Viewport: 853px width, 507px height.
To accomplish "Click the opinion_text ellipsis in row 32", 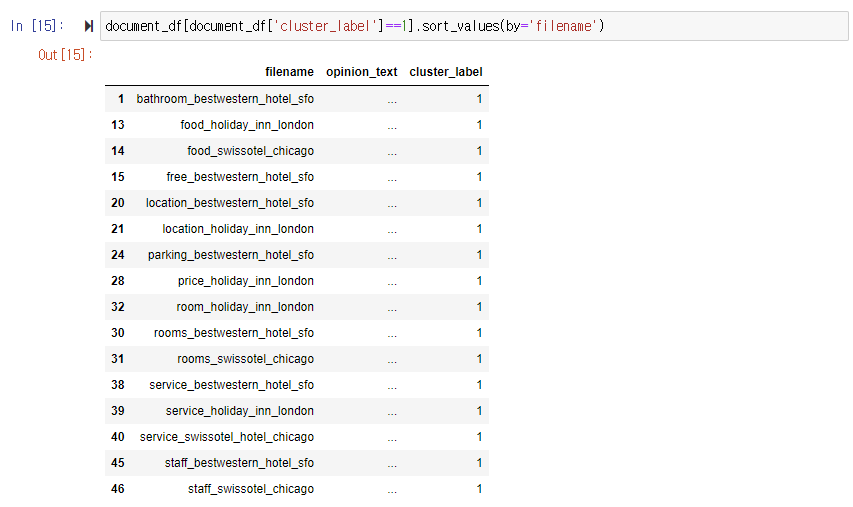I will pos(392,310).
